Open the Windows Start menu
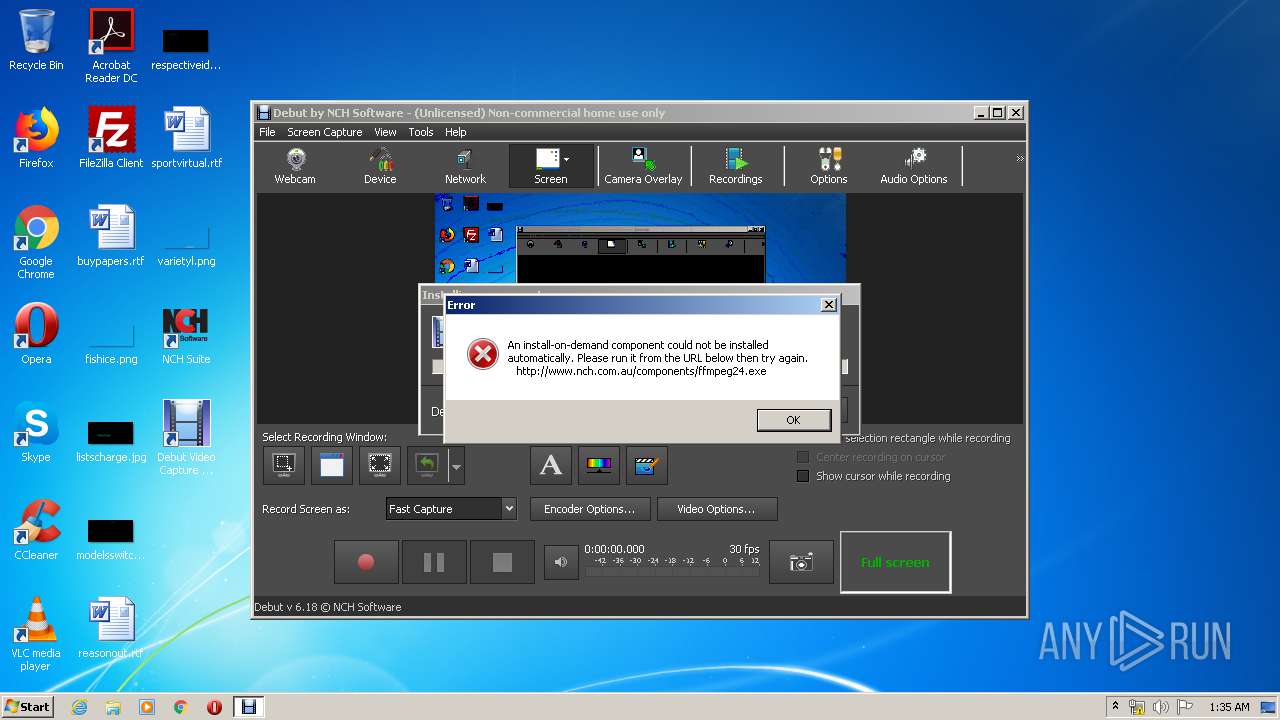 click(x=28, y=706)
